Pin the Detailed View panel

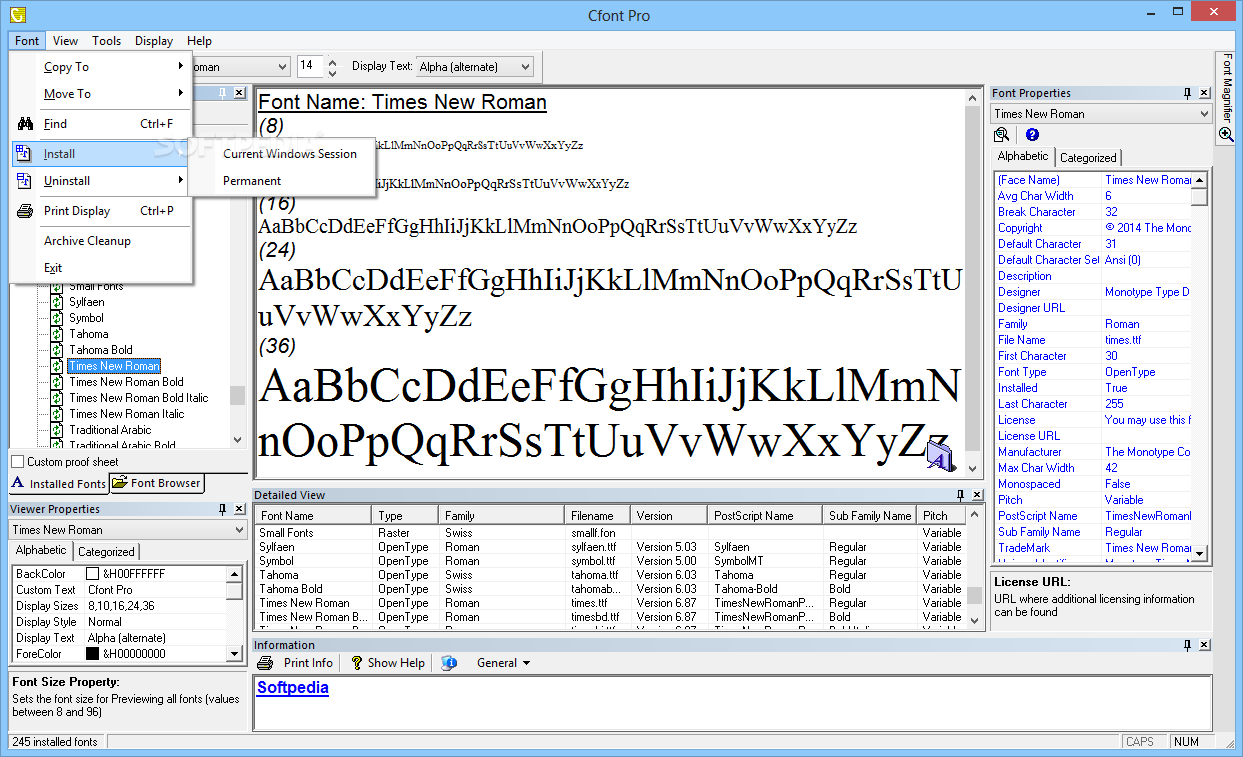pyautogui.click(x=960, y=495)
